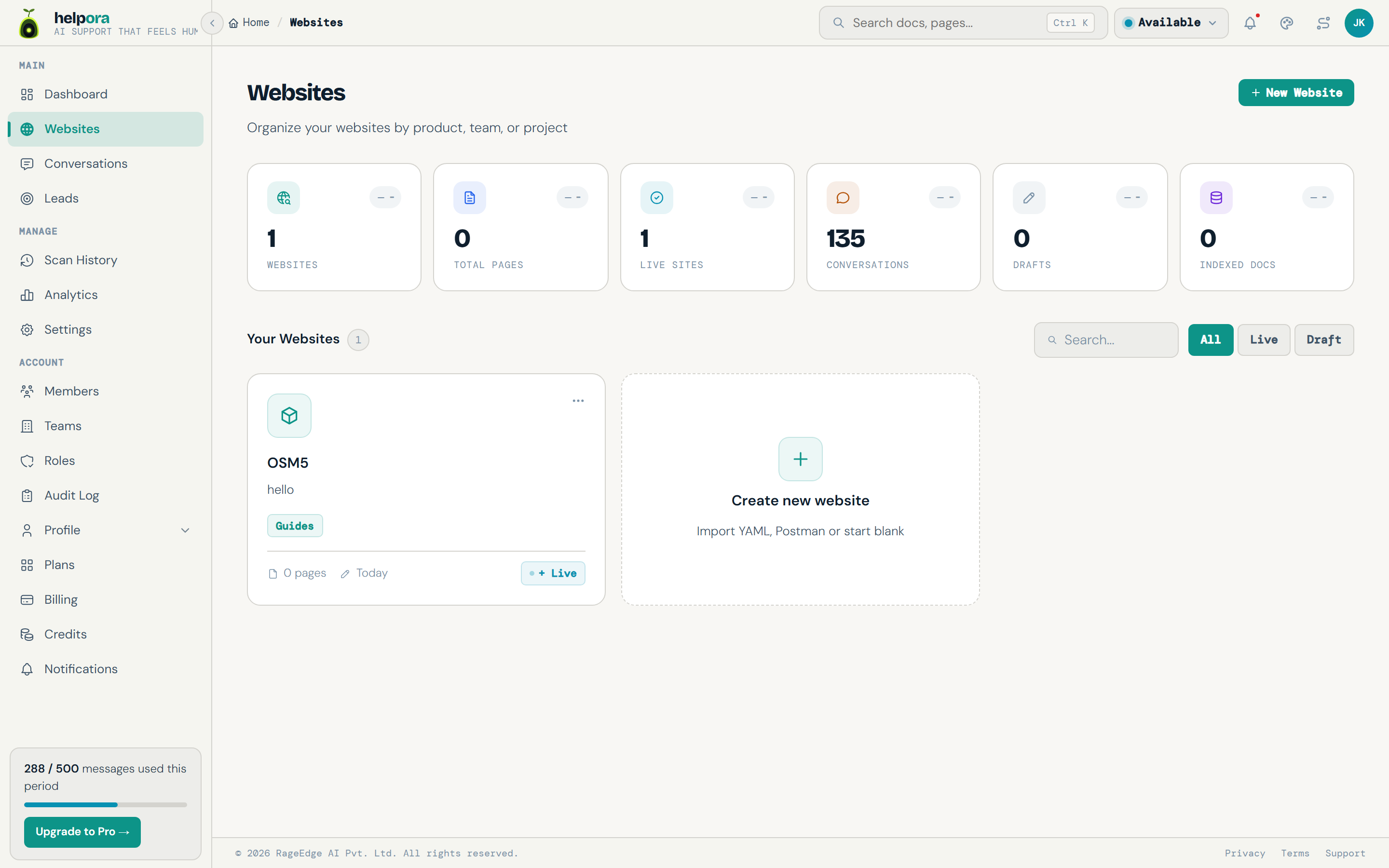Screen dimensions: 1389x868
Task: Open the Privacy footer link
Action: (x=1245, y=853)
